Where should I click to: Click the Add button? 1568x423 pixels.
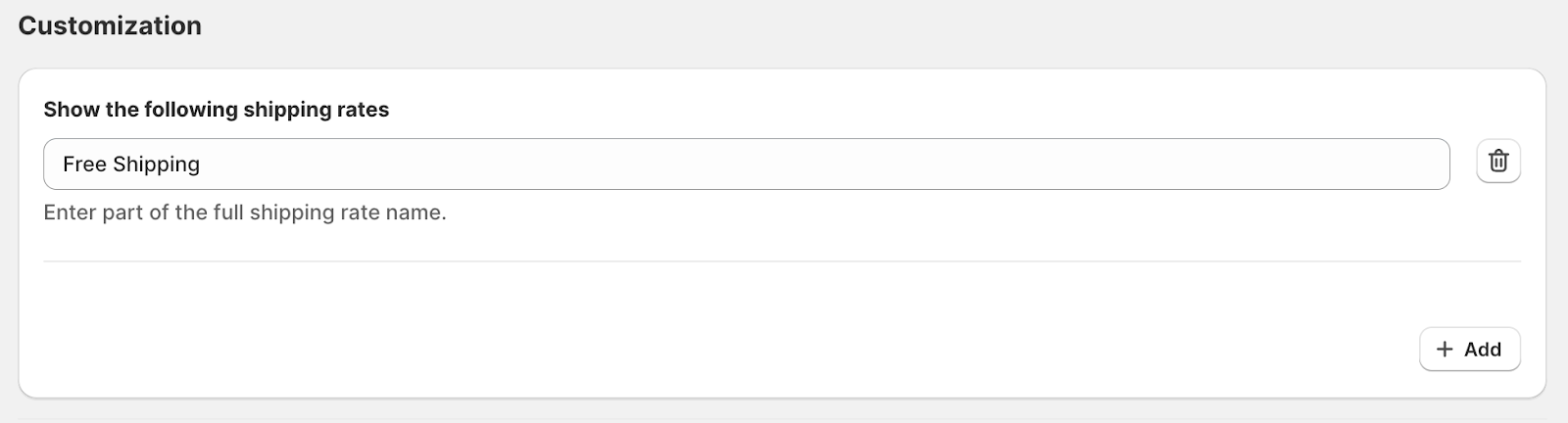(x=1469, y=350)
